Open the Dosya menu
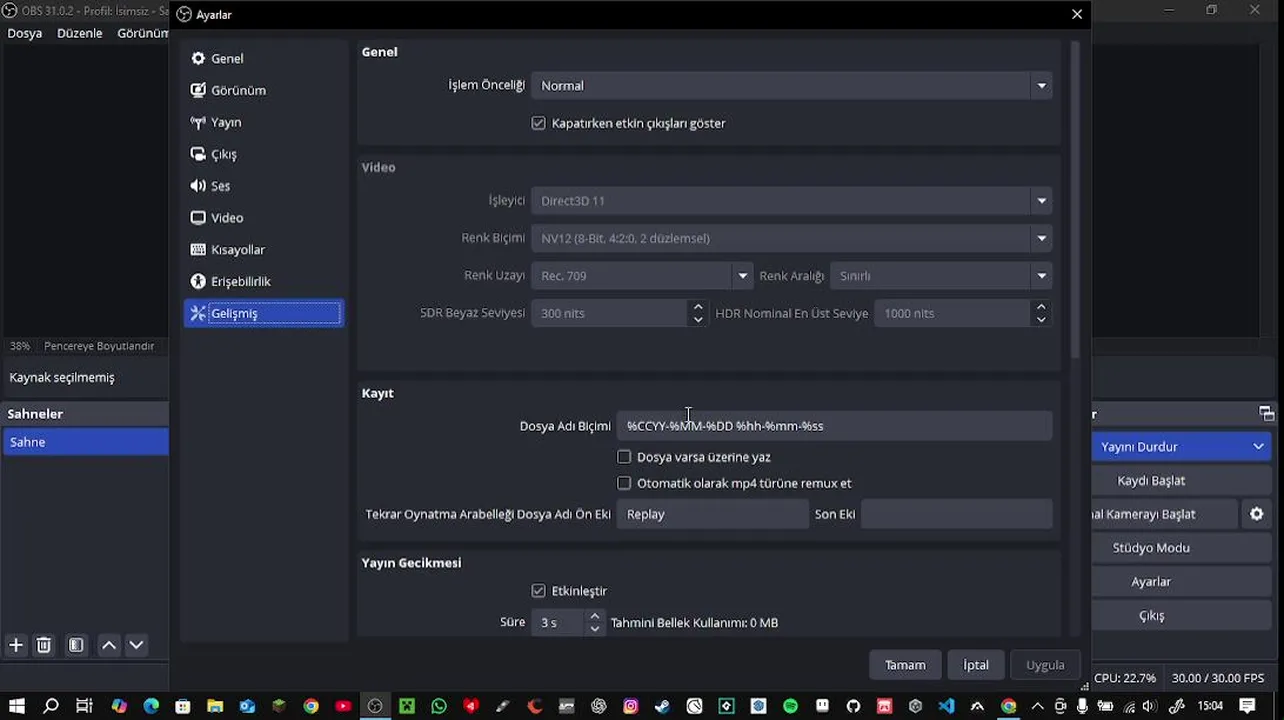Screen dimensions: 1284x720 [25, 33]
